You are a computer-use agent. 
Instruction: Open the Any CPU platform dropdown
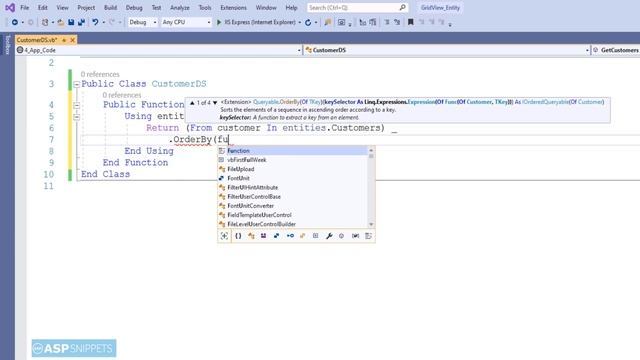[186, 22]
